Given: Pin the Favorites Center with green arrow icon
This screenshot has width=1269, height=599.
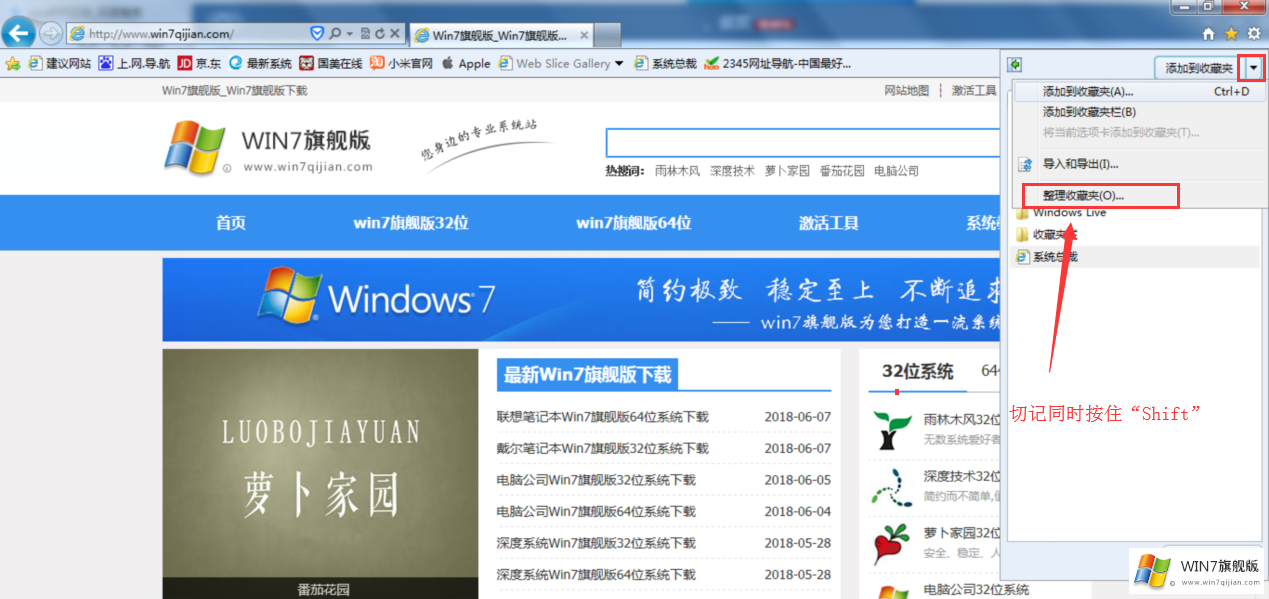Looking at the screenshot, I should click(1015, 65).
